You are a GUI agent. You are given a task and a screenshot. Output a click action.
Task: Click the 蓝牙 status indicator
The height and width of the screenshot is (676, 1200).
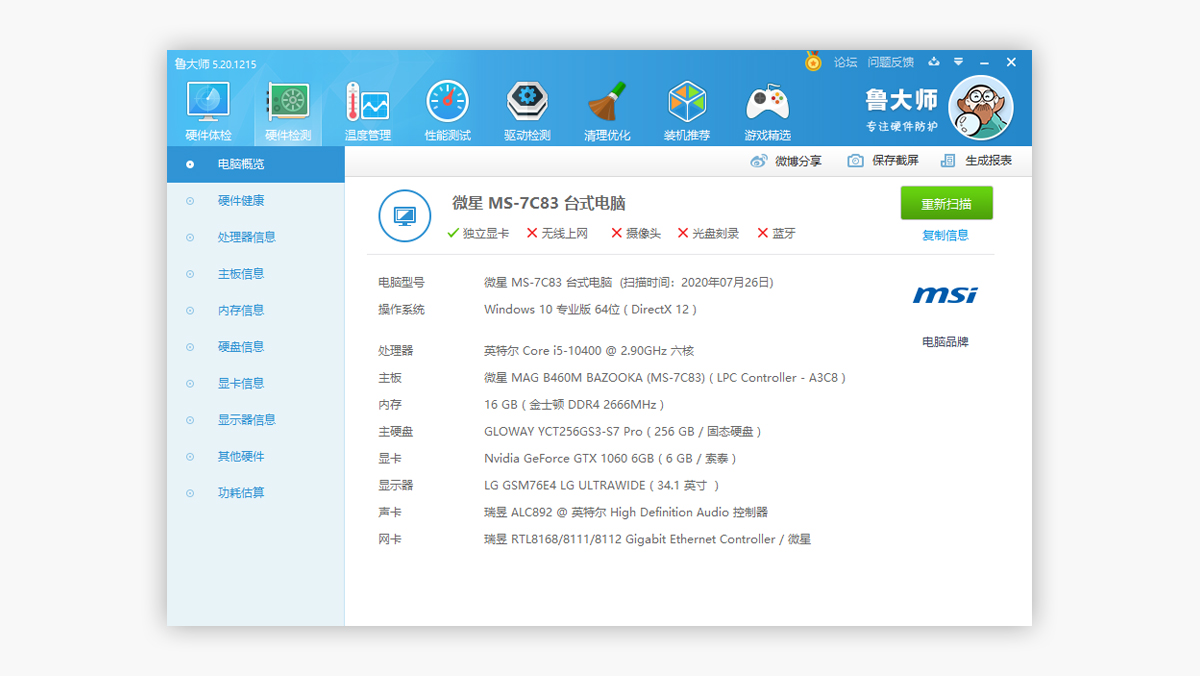click(x=777, y=233)
